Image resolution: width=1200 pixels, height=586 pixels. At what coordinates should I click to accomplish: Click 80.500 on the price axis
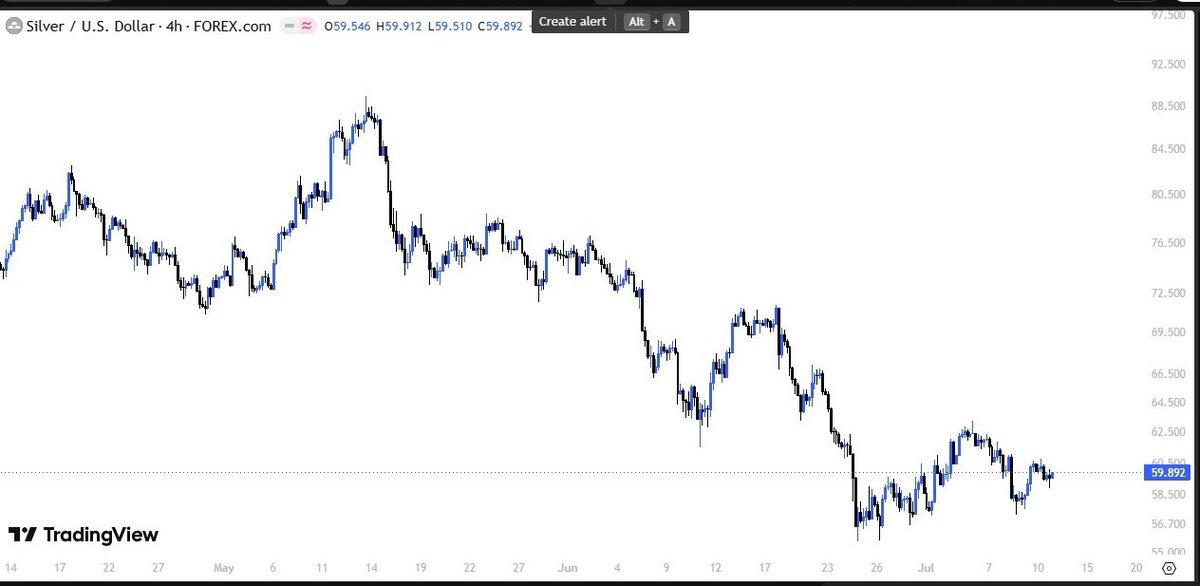click(x=1168, y=195)
